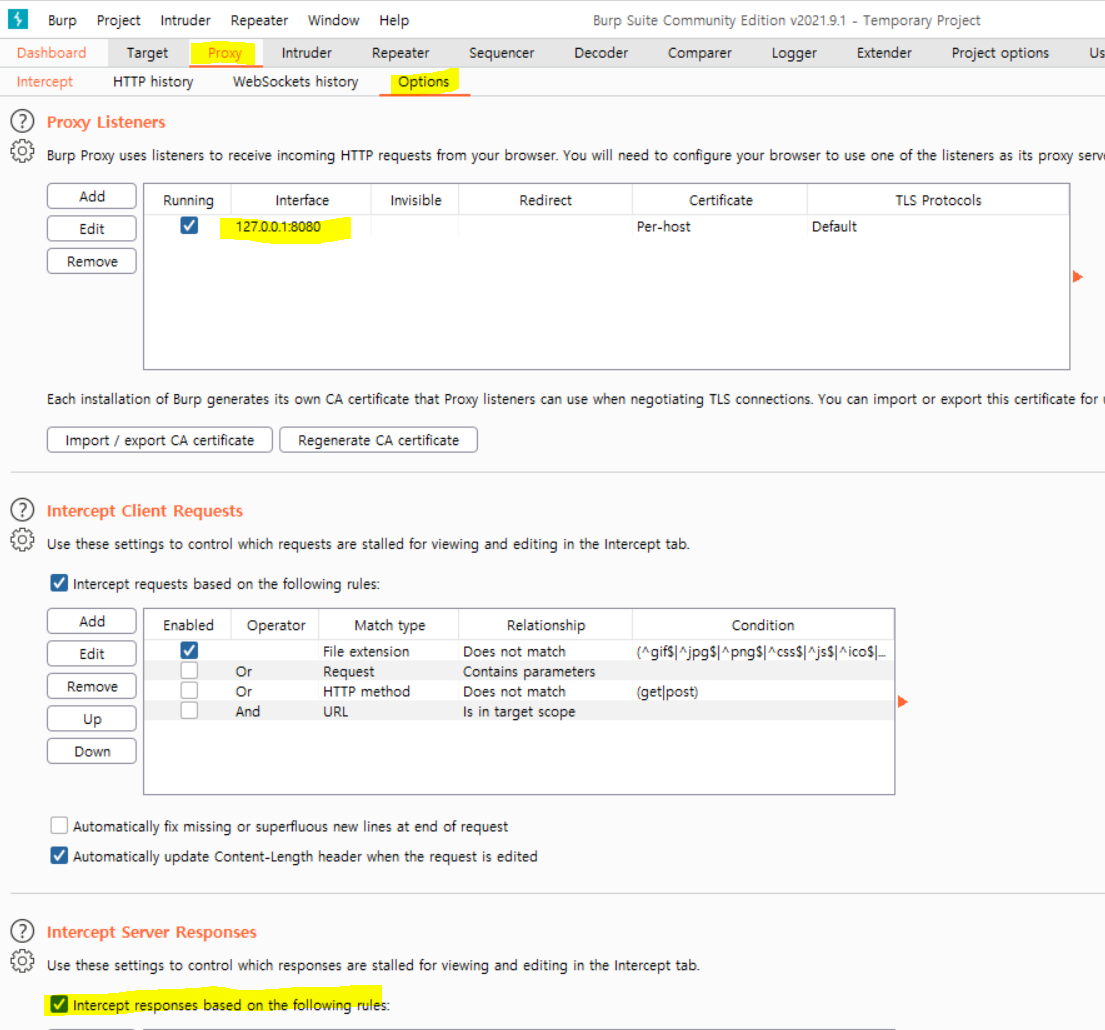Enable the HTTP method rule checkbox
Screen dimensions: 1105x1030
[189, 690]
